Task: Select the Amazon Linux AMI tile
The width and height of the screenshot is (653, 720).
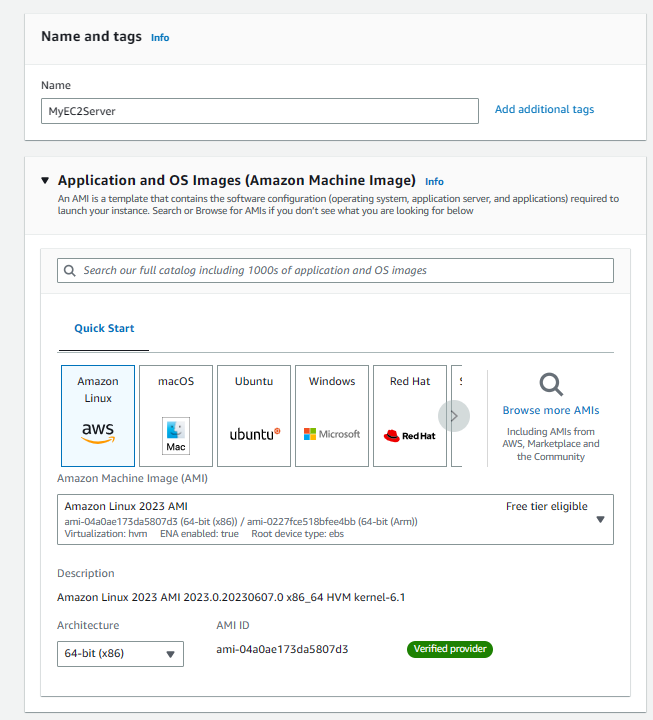Action: tap(98, 416)
